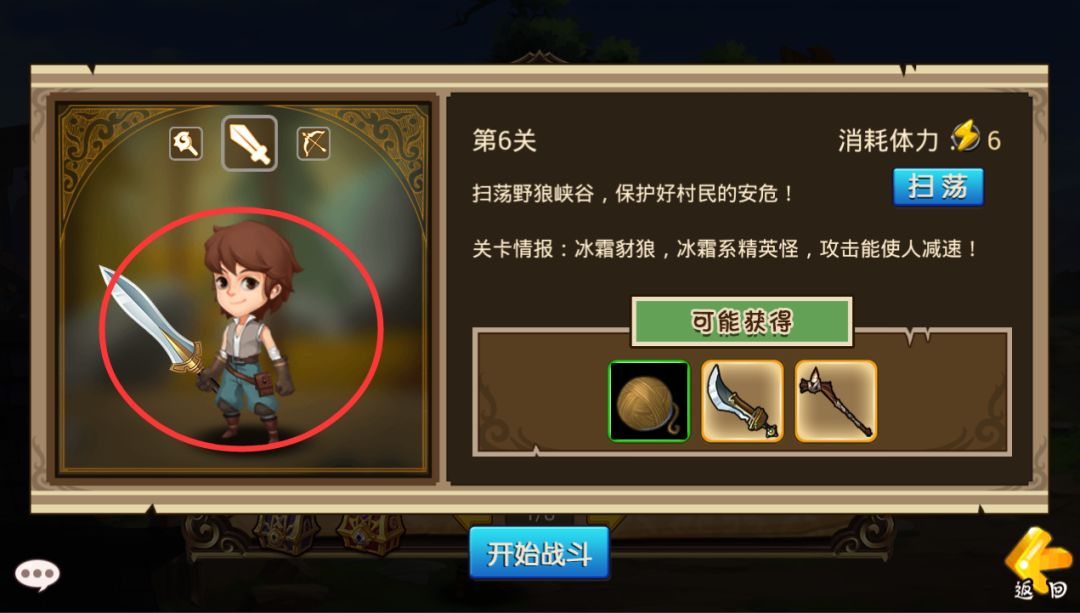
Task: Click the 关卡情报 stage intel text
Action: click(x=725, y=249)
